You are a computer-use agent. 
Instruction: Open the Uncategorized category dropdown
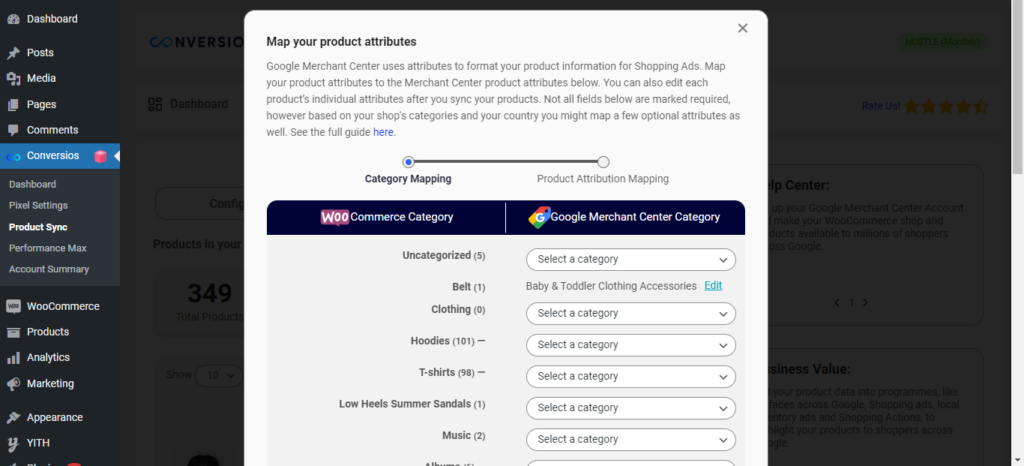click(x=631, y=259)
